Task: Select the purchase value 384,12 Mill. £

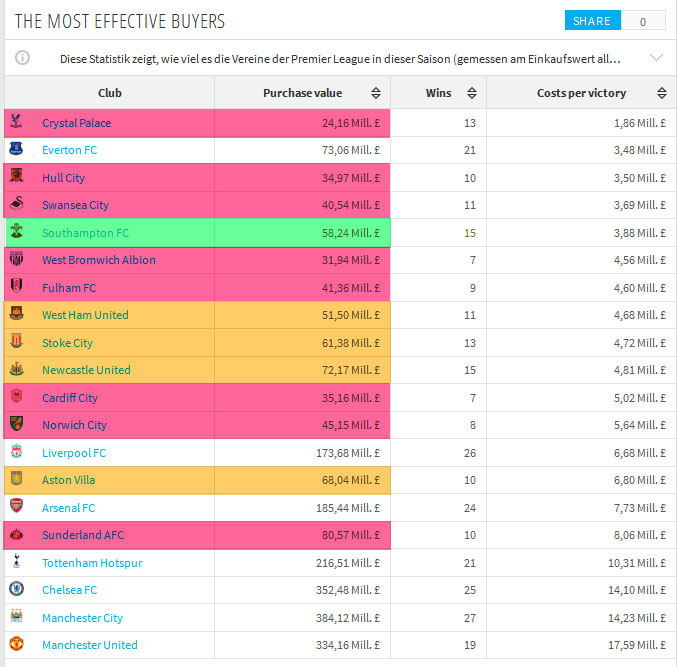Action: tap(348, 618)
